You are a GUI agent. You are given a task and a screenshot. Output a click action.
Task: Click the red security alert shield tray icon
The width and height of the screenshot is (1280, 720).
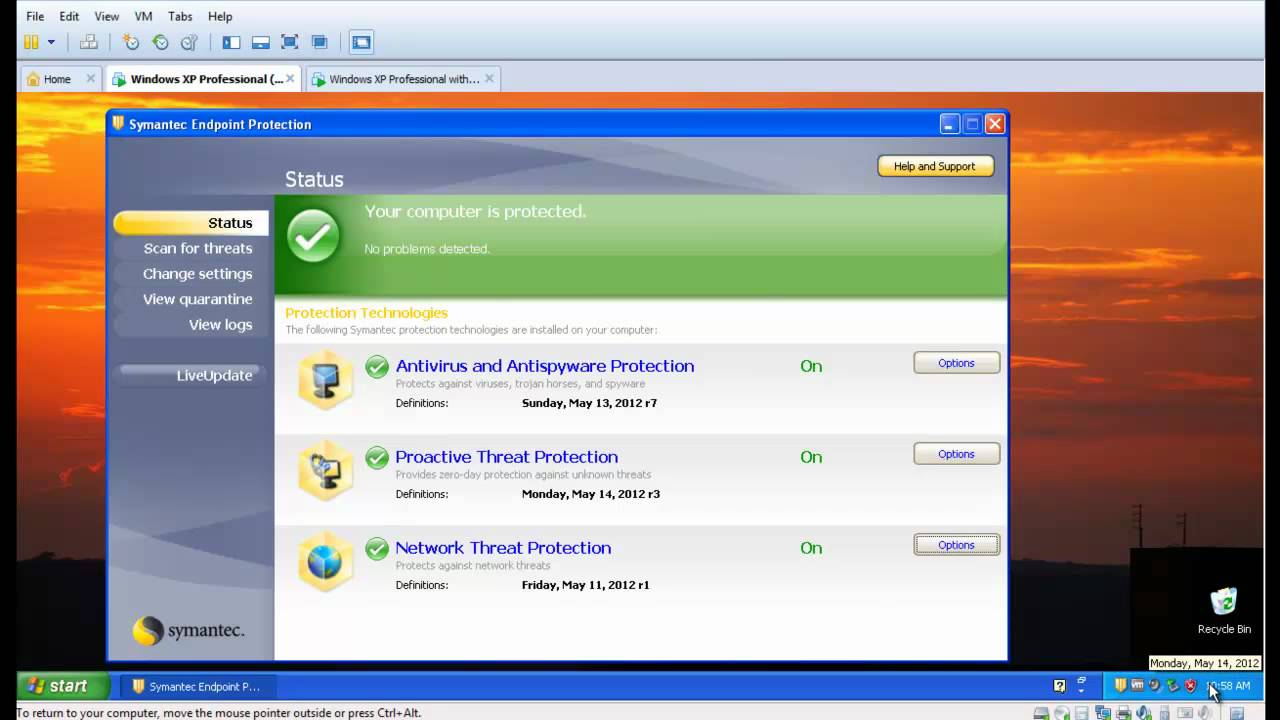(1190, 685)
